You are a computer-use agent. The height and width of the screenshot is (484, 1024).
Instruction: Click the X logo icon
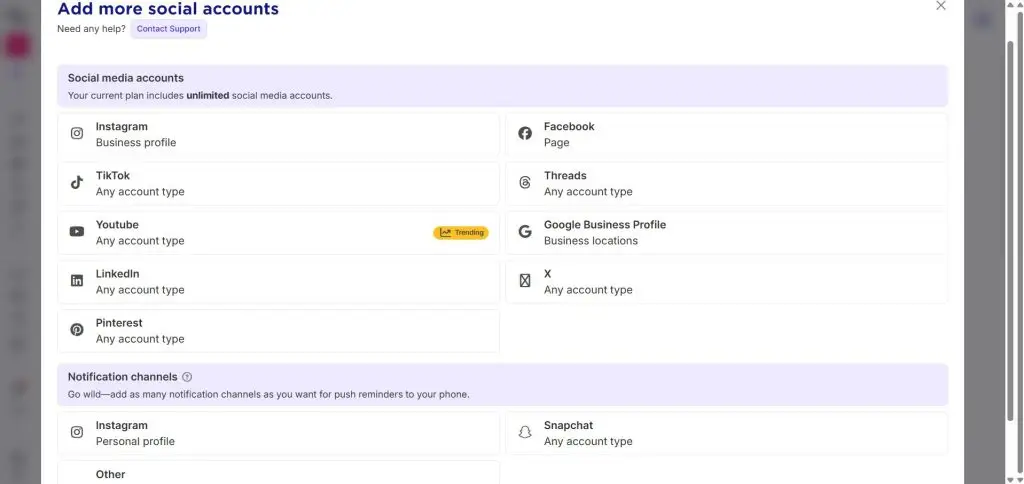tap(525, 280)
